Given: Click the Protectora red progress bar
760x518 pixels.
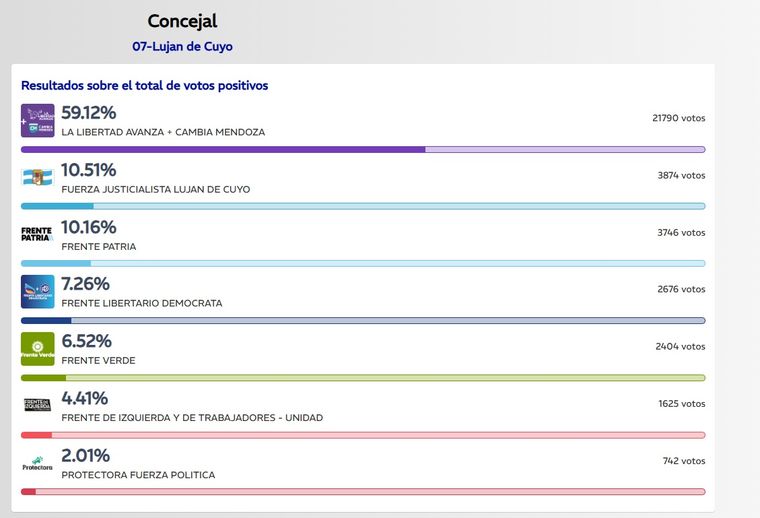Looking at the screenshot, I should click(362, 492).
